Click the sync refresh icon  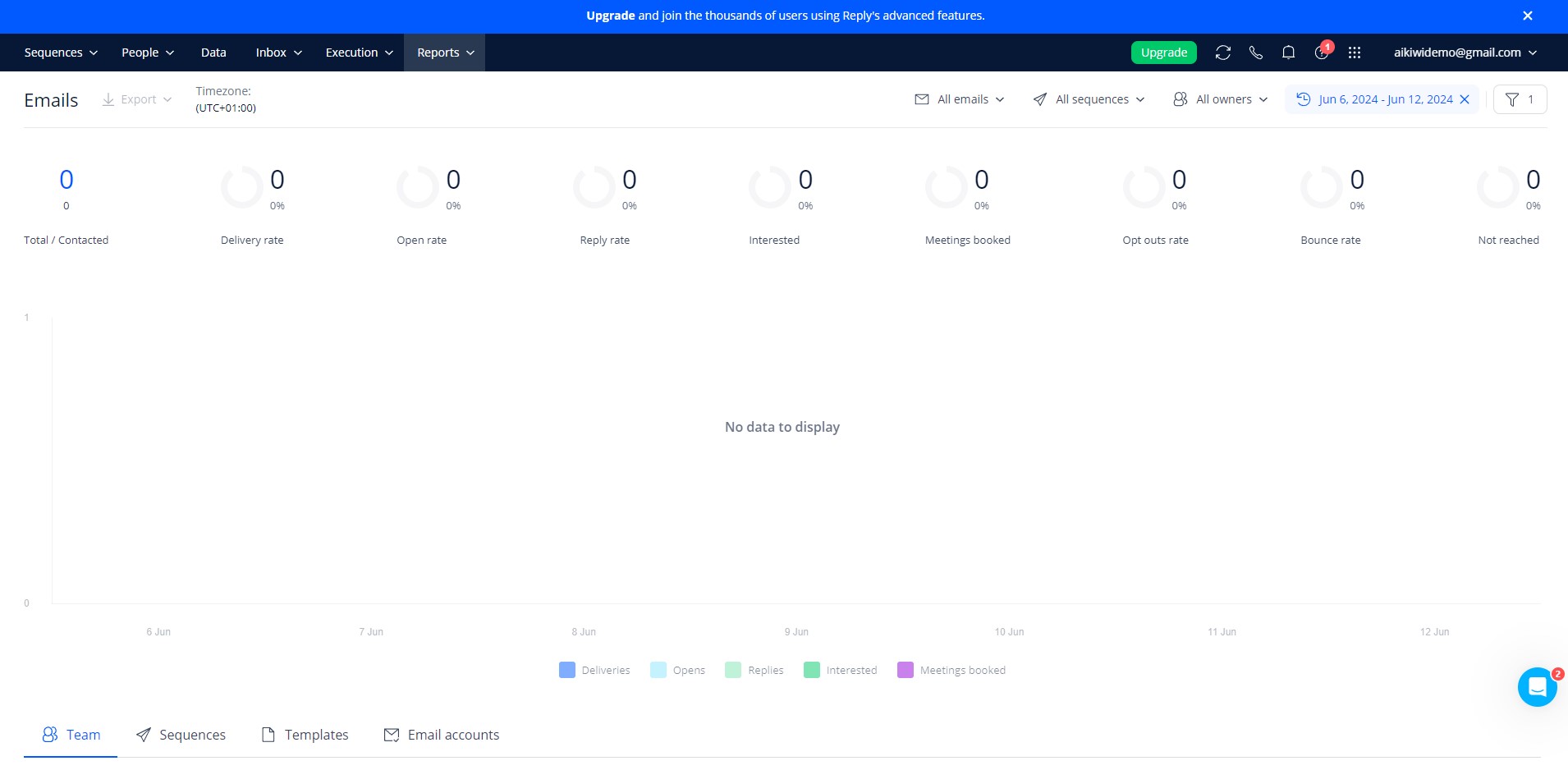(x=1222, y=53)
